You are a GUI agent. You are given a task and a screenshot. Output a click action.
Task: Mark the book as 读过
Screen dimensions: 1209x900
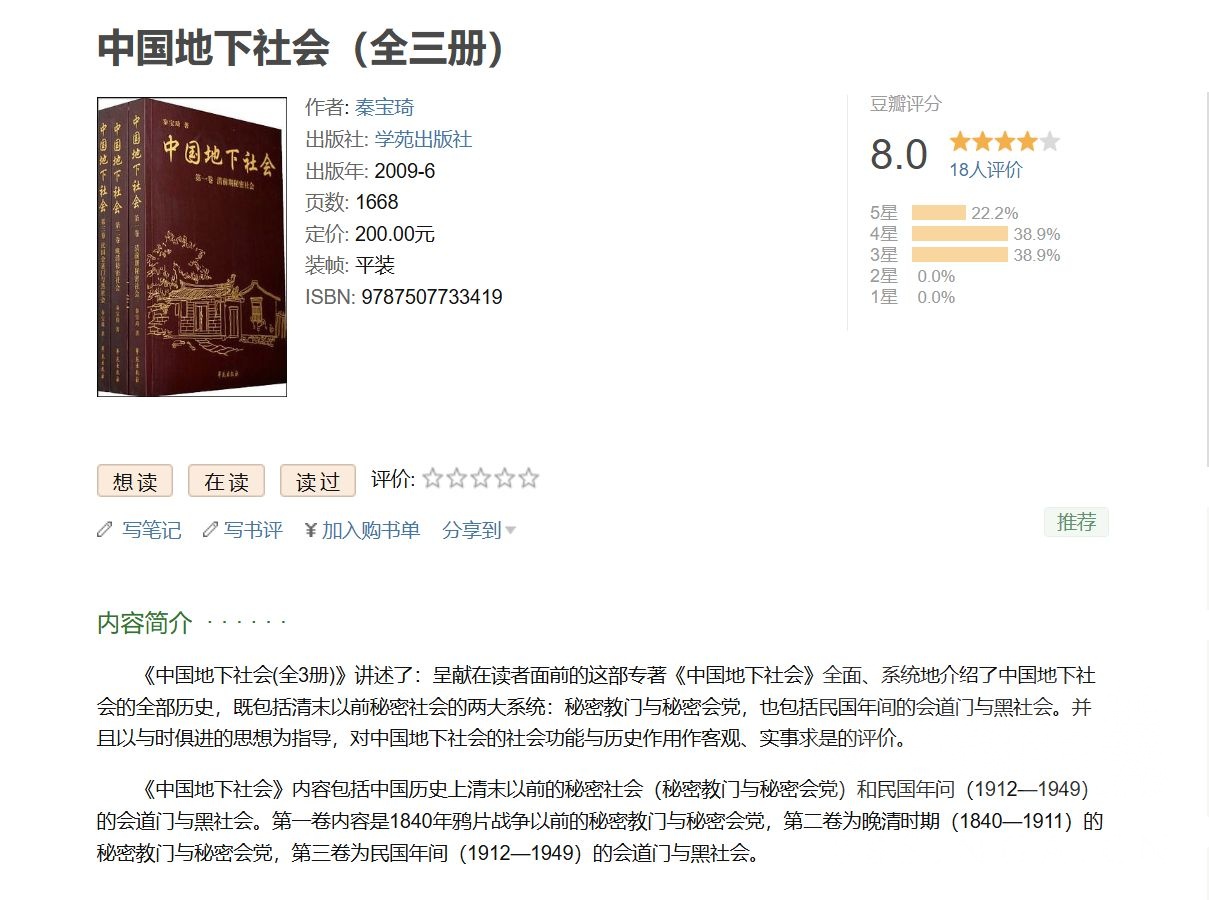click(x=318, y=481)
